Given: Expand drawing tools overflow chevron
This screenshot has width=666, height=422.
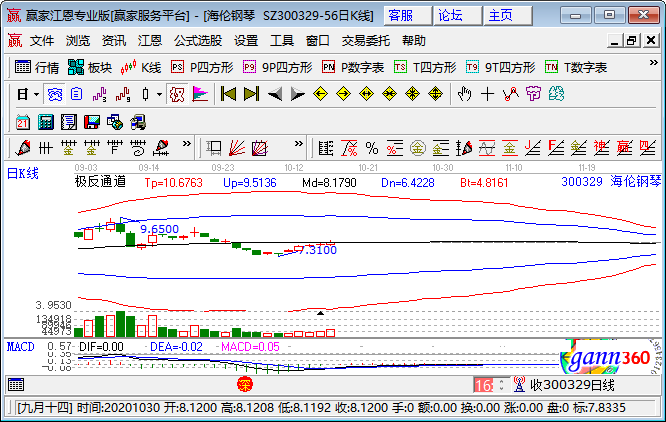Looking at the screenshot, I should [186, 143].
